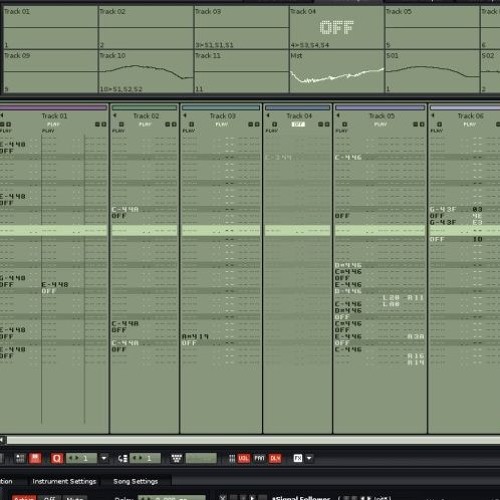The width and height of the screenshot is (500, 500).
Task: Toggle the PLAY state button of Track 02
Action: (x=145, y=124)
